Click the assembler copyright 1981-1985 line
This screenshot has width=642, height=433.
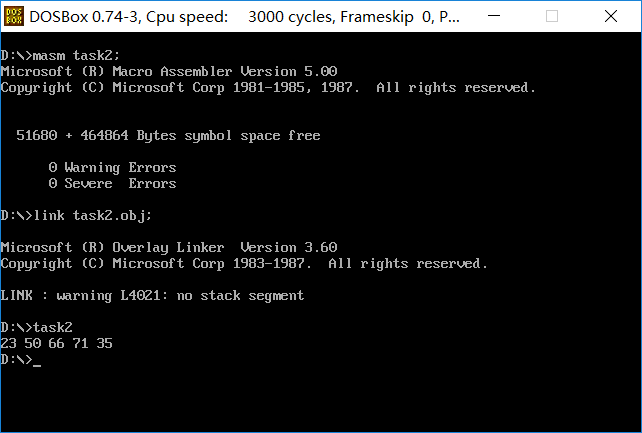pyautogui.click(x=268, y=88)
